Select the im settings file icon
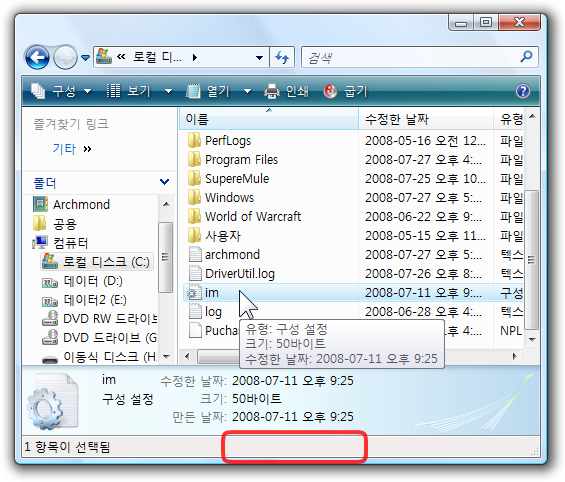Viewport: 565px width, 482px height. click(x=193, y=293)
